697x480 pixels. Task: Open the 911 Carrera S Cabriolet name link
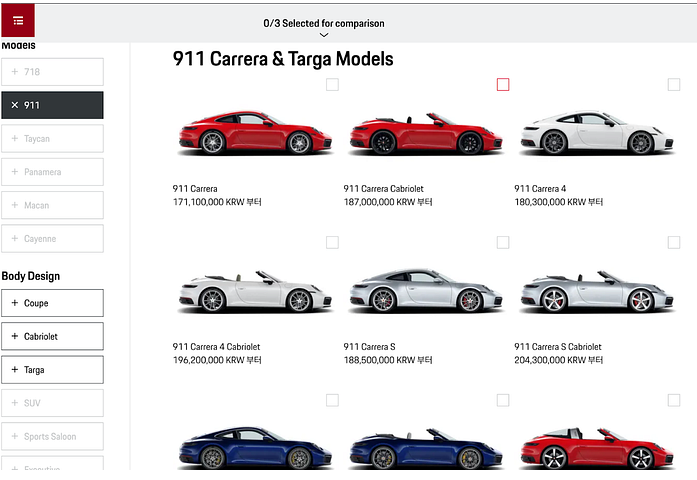pyautogui.click(x=558, y=347)
